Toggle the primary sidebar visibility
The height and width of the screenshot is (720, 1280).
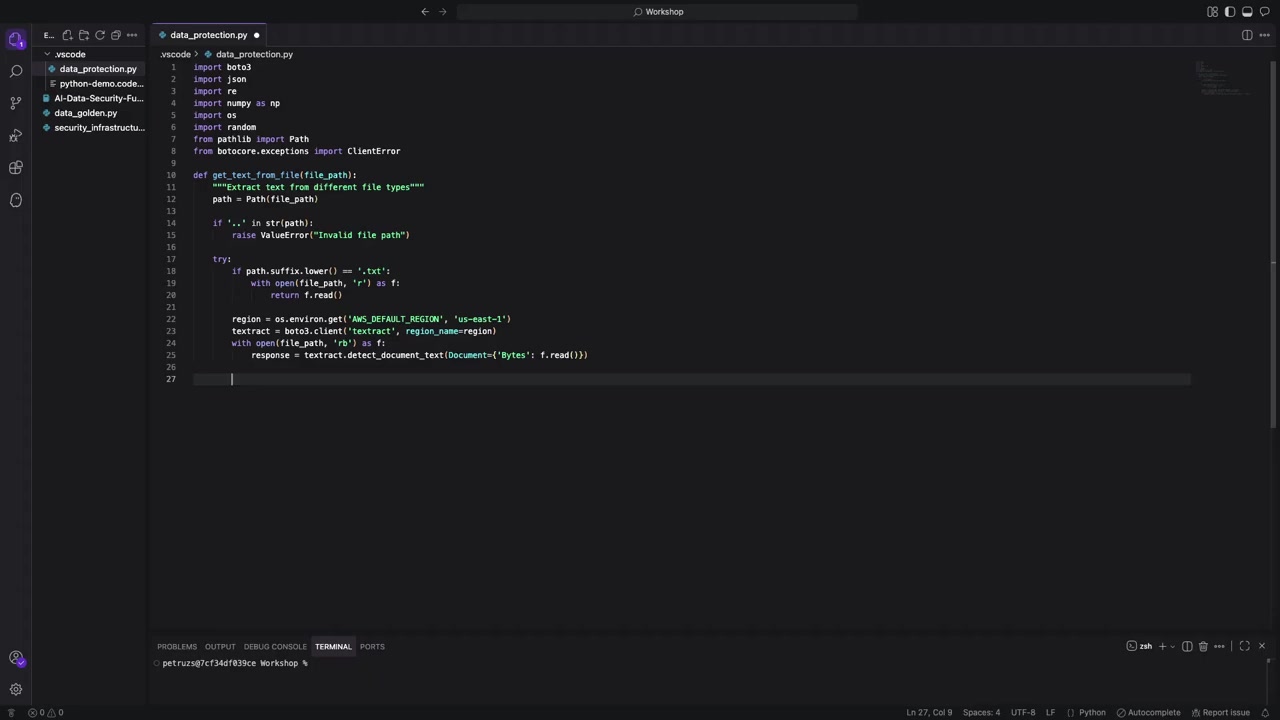pyautogui.click(x=1230, y=12)
